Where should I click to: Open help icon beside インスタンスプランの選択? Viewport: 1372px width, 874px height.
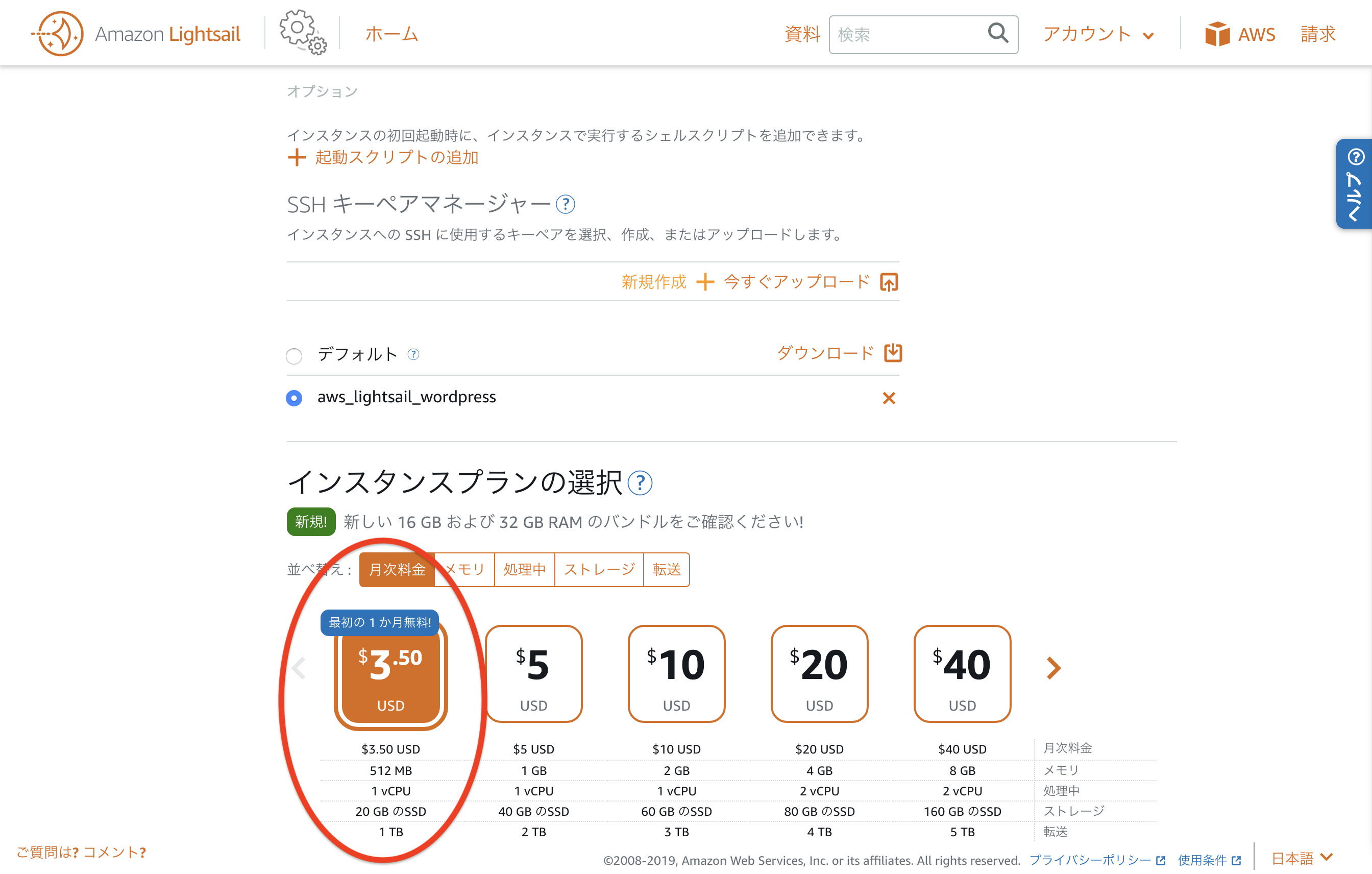click(639, 483)
